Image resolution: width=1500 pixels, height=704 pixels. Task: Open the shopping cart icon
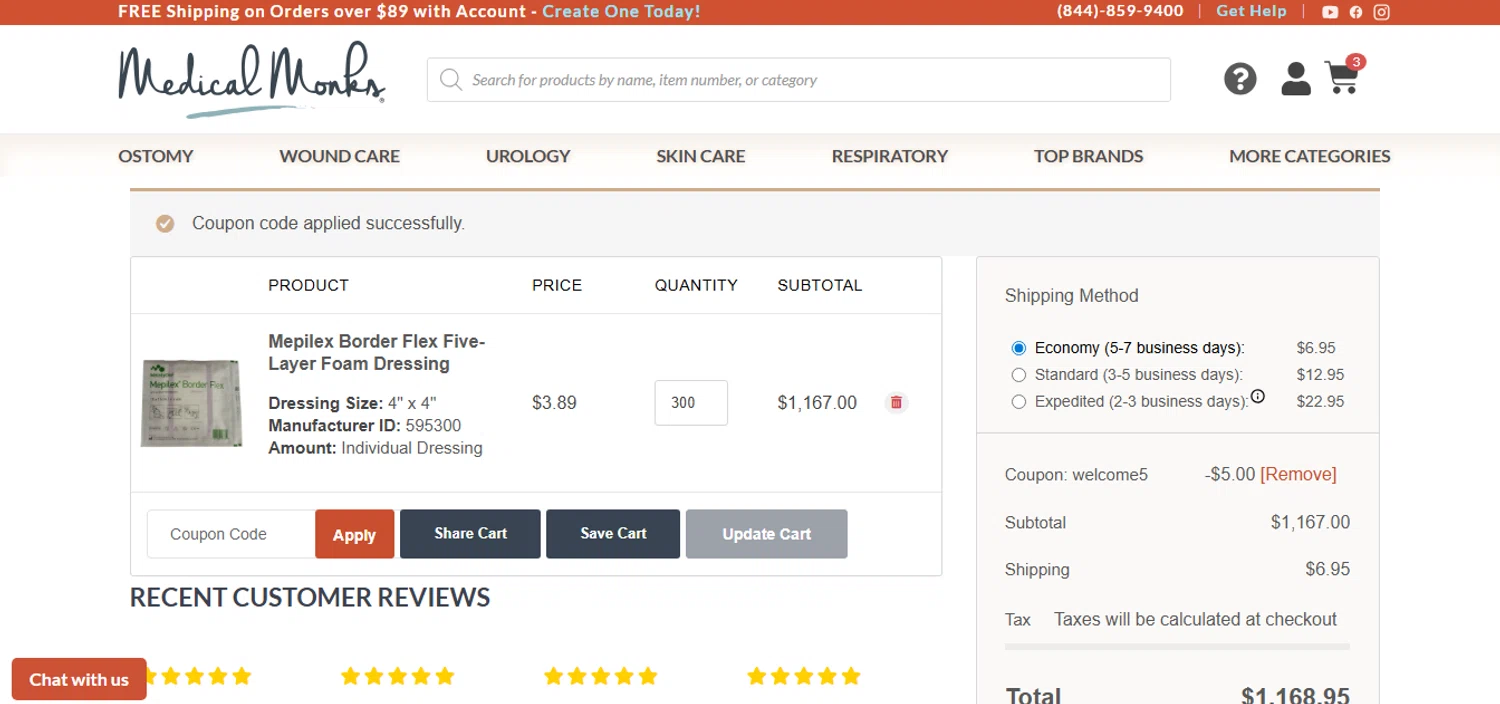(1344, 76)
